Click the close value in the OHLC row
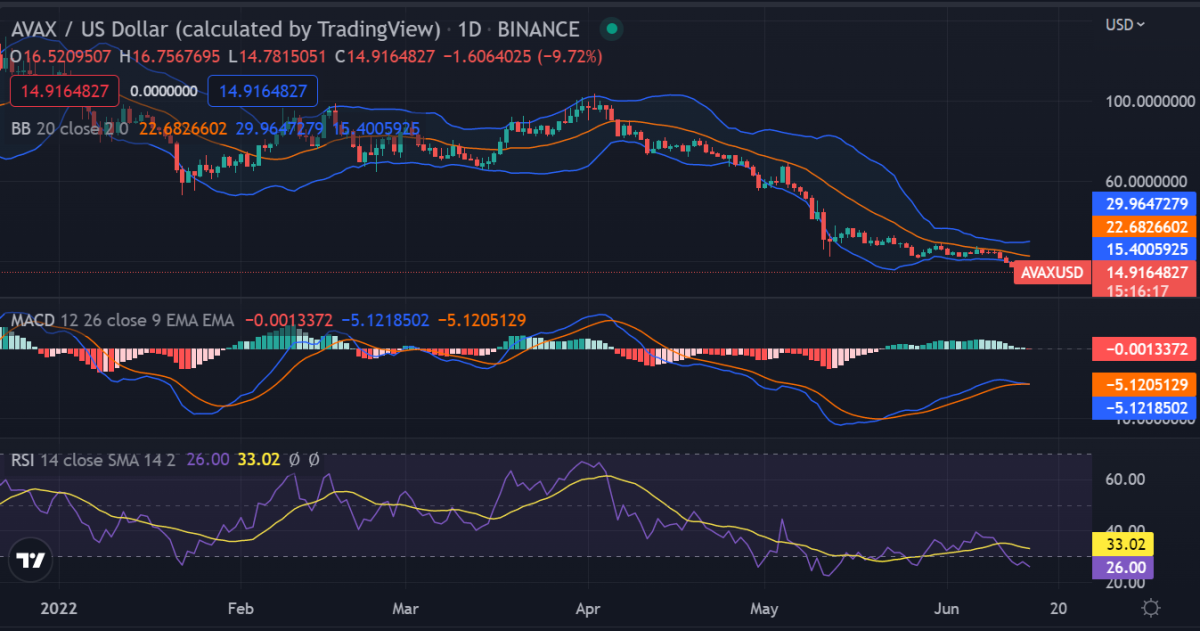This screenshot has width=1200, height=631. 386,57
